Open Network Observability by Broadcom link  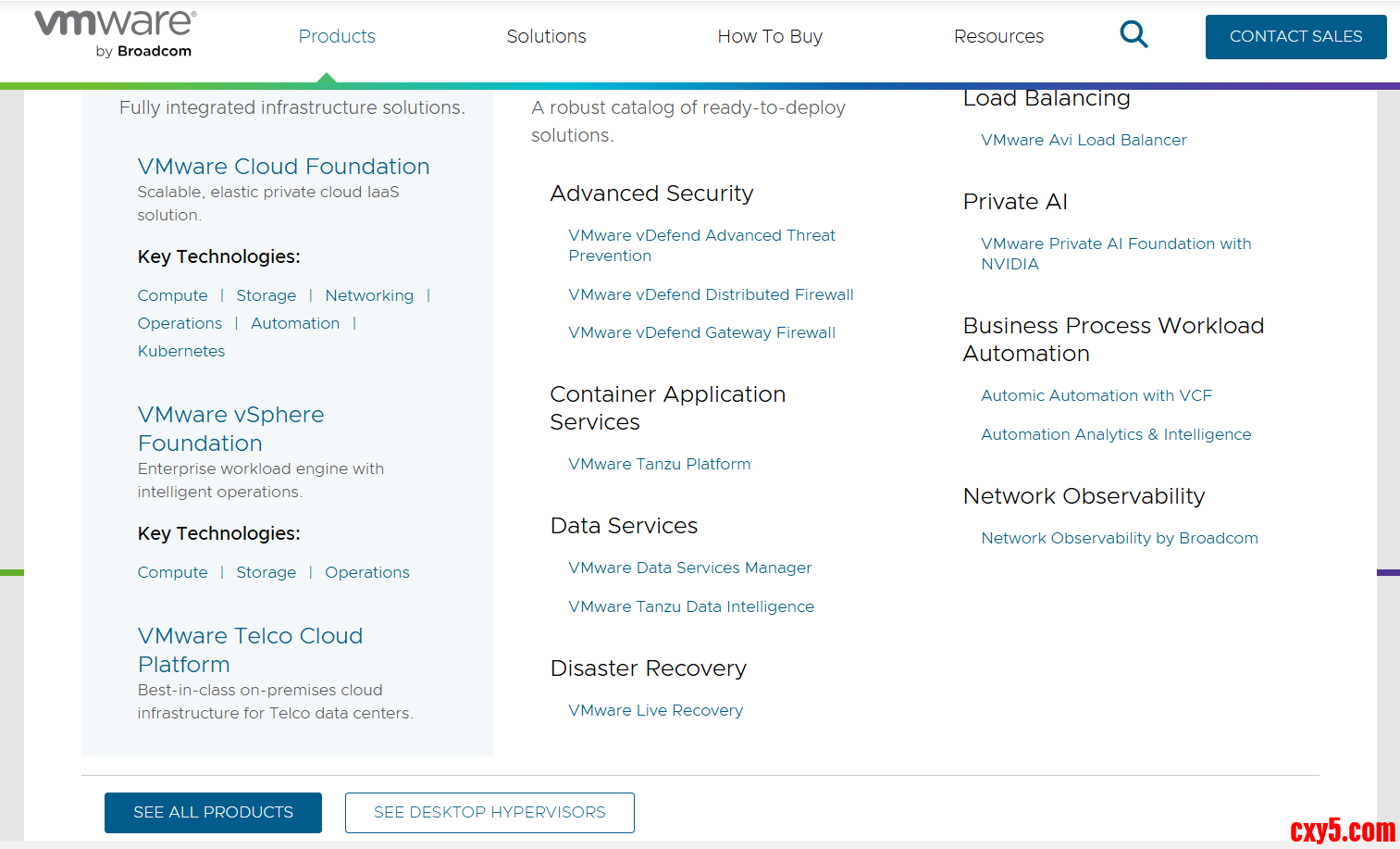point(1119,538)
